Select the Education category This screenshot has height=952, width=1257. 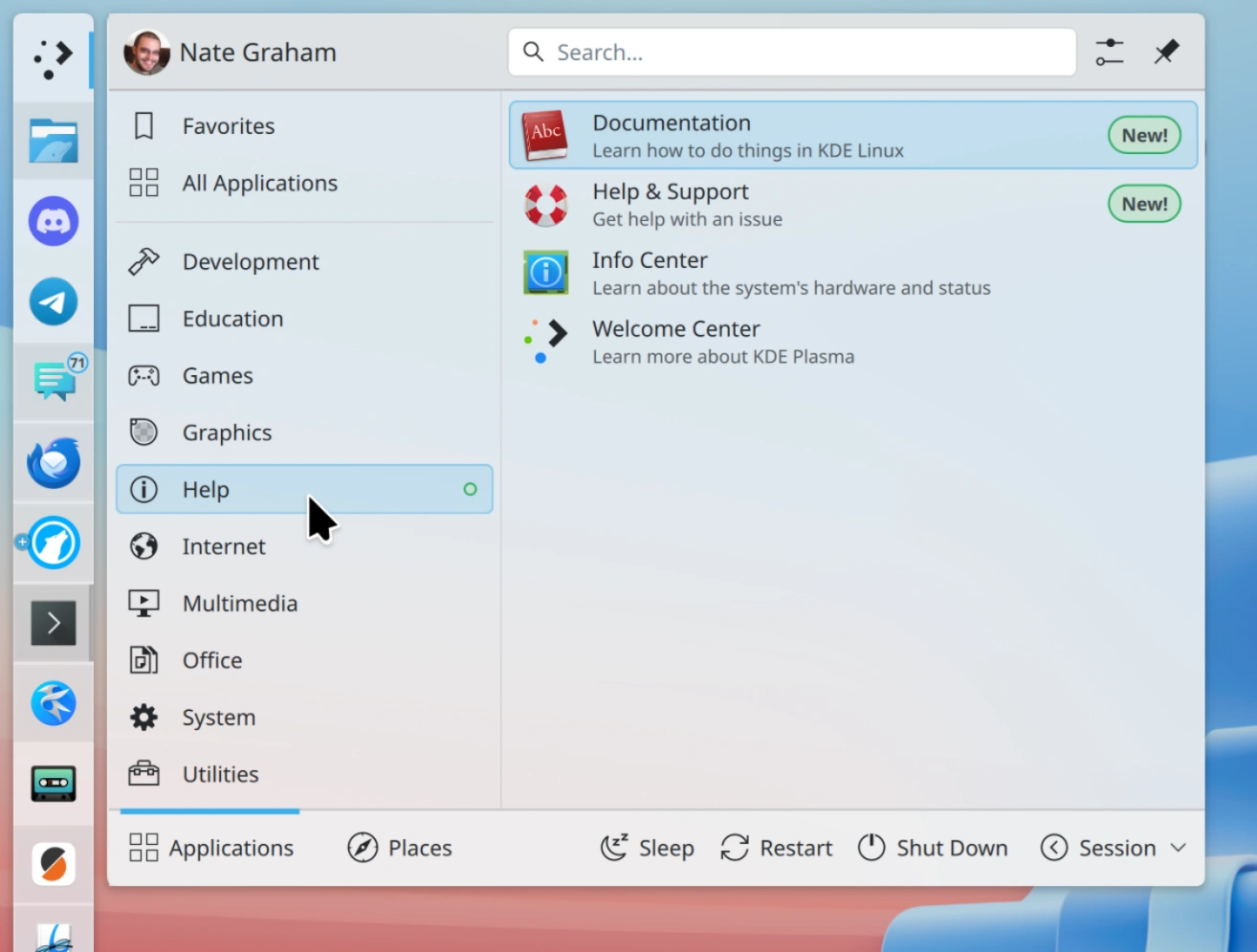tap(304, 319)
